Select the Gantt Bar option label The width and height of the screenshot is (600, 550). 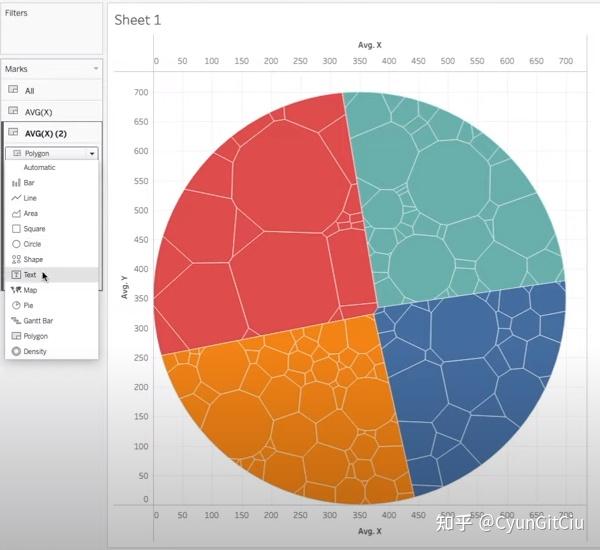pyautogui.click(x=38, y=321)
